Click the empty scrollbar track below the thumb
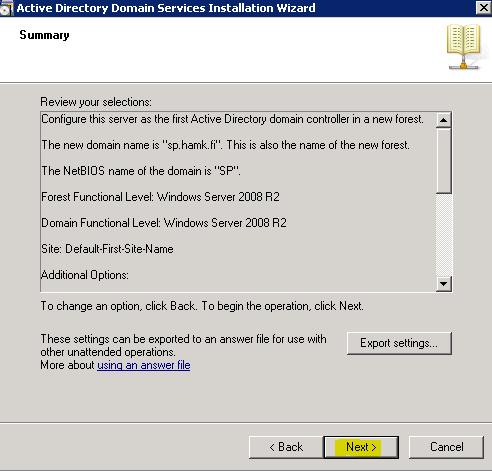Viewport: 492px width, 471px height. click(444, 235)
